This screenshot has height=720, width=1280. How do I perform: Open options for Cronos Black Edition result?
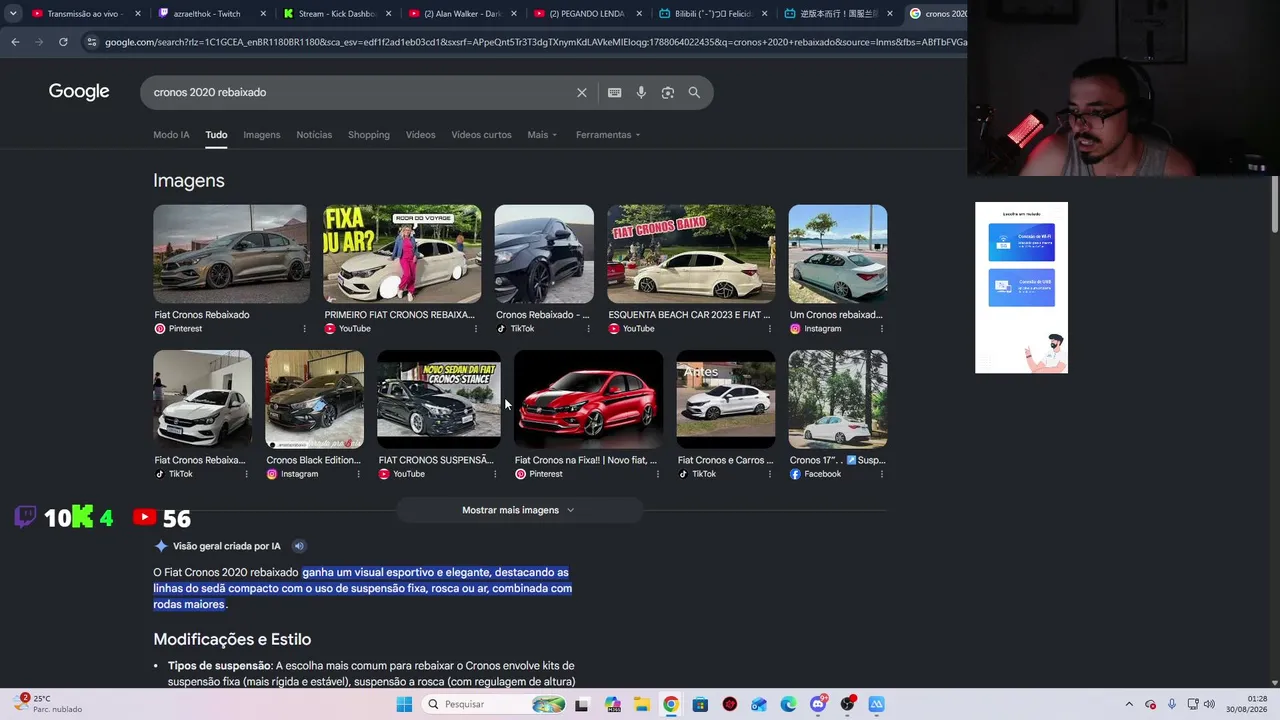(x=358, y=474)
